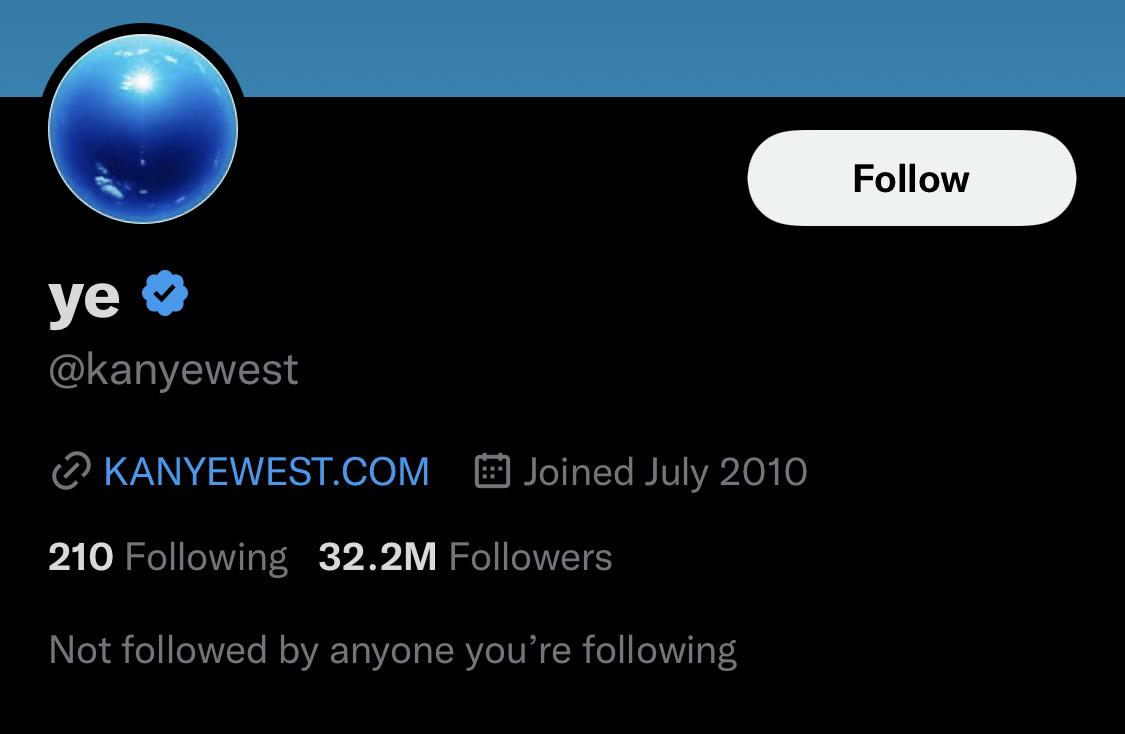The height and width of the screenshot is (734, 1125).
Task: Click the word Joined next to calendar
Action: [578, 471]
